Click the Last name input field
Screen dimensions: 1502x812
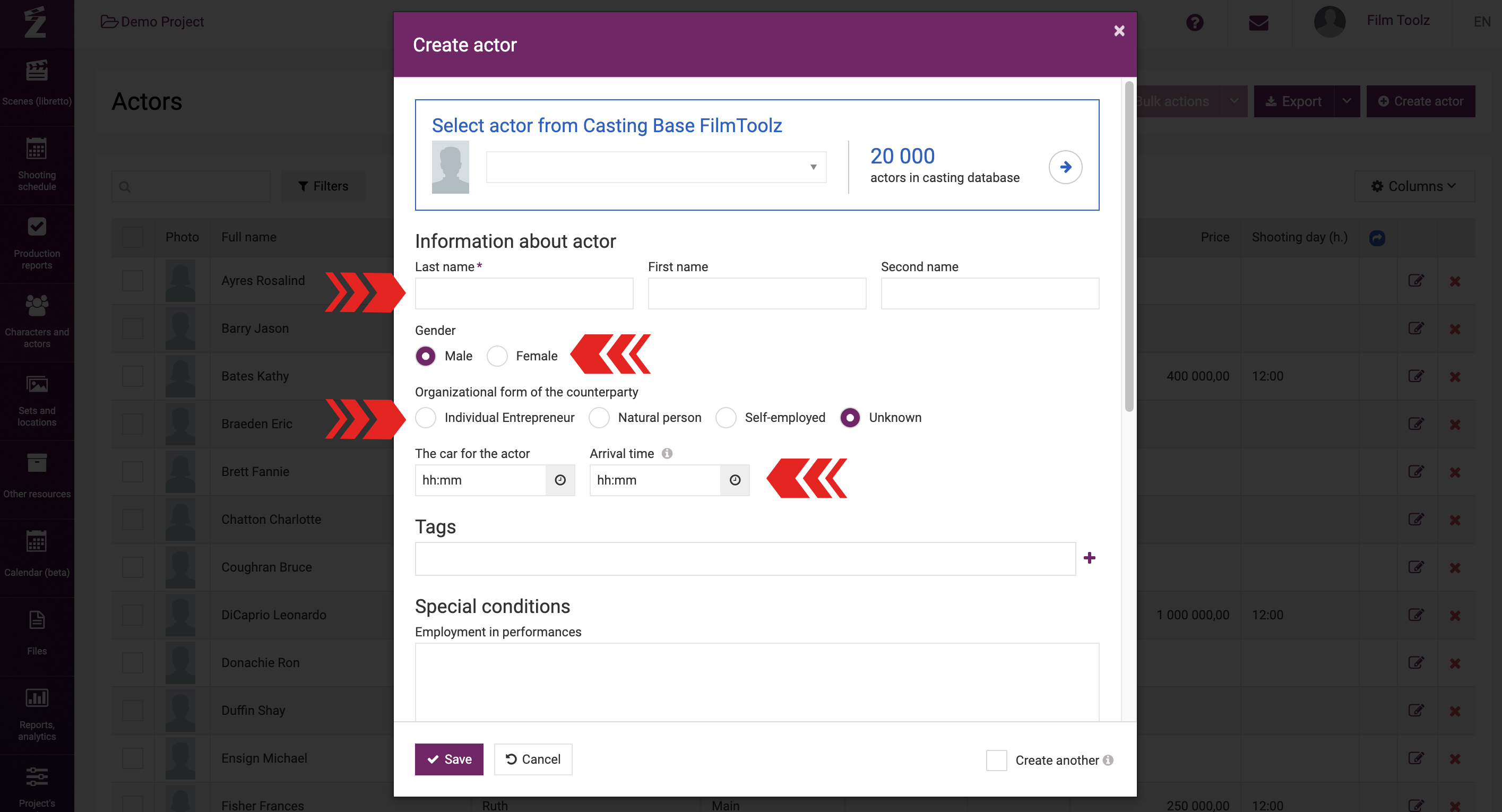click(x=524, y=294)
